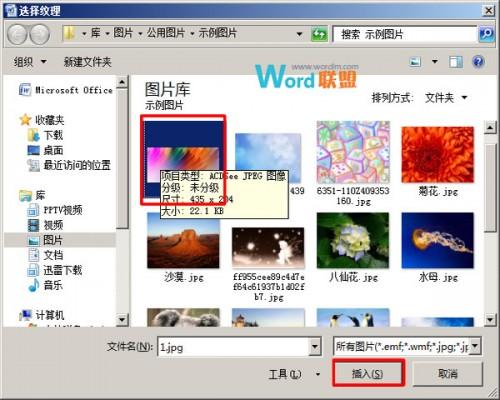This screenshot has height=400, width=500.
Task: Click sidebar scrollbar up arrow
Action: [122, 82]
